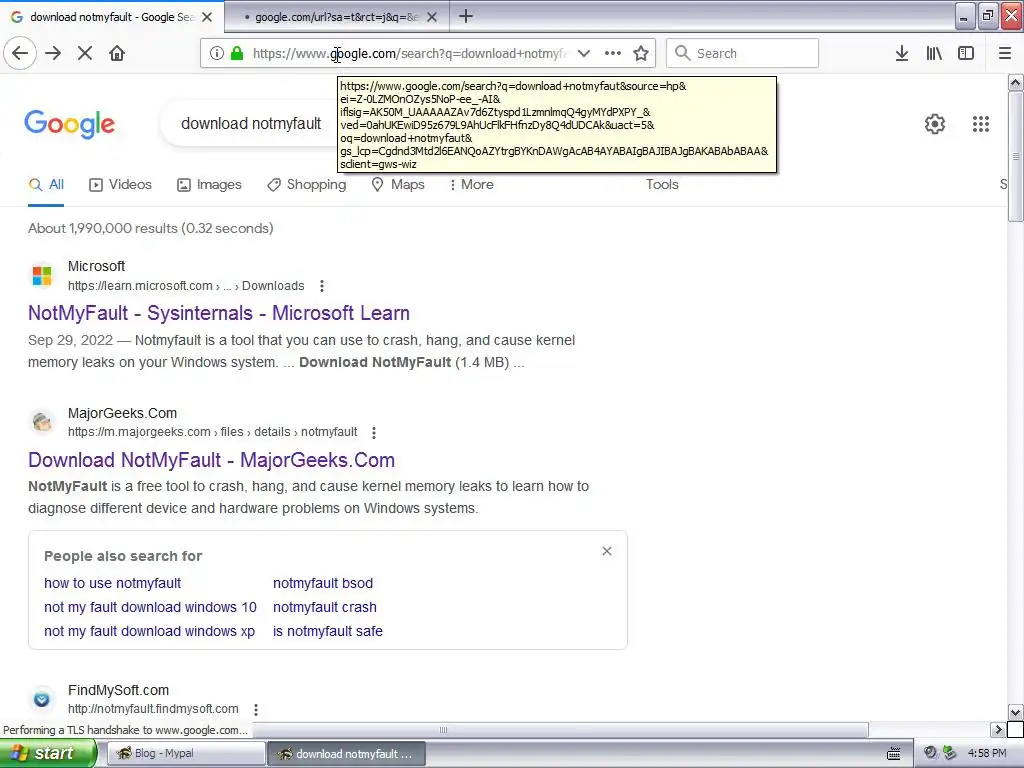The width and height of the screenshot is (1024, 768).
Task: Search not my fault download windows 10
Action: tap(150, 607)
